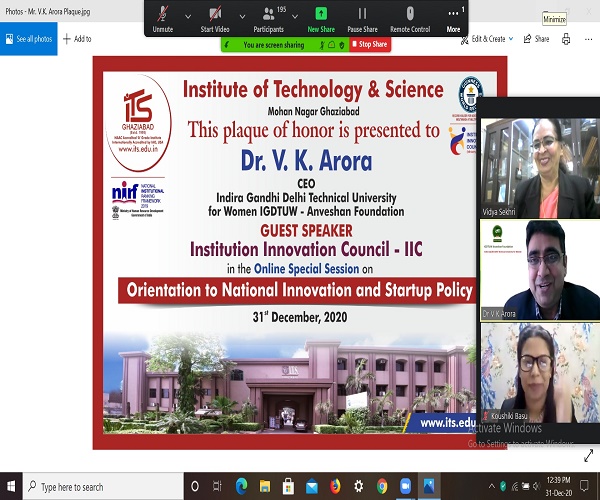Click the screen sharing shield icon
The width and height of the screenshot is (600, 500).
pos(342,45)
